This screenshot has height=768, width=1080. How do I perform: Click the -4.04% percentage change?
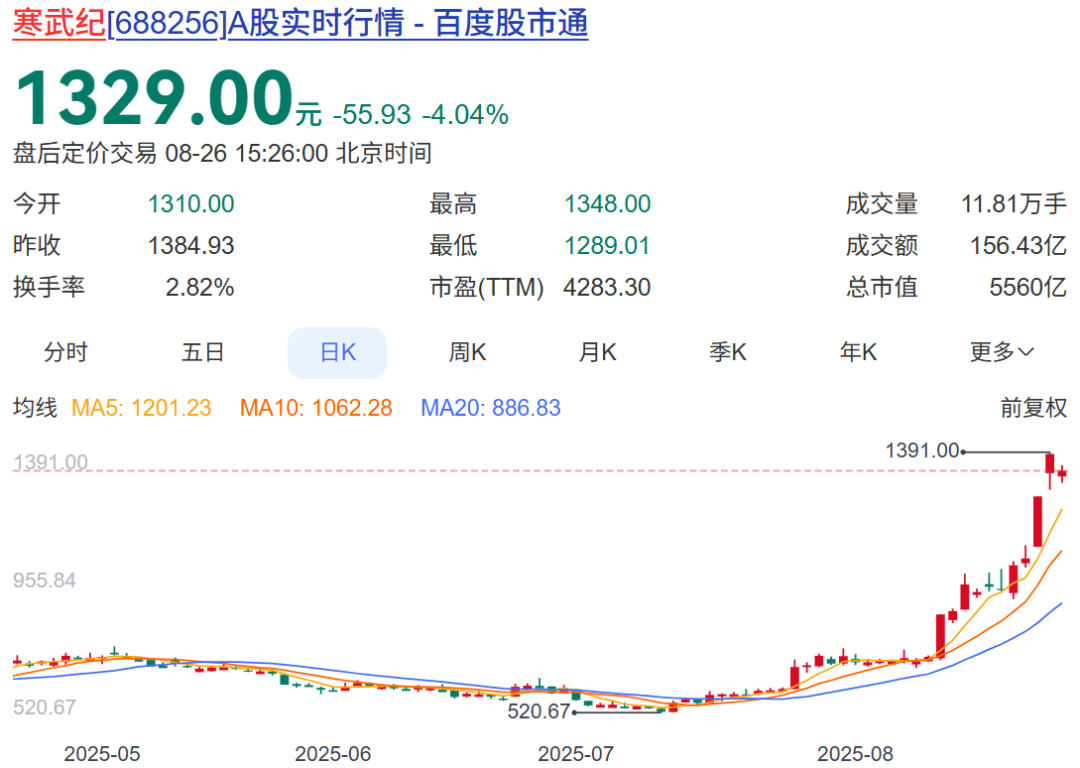point(466,114)
